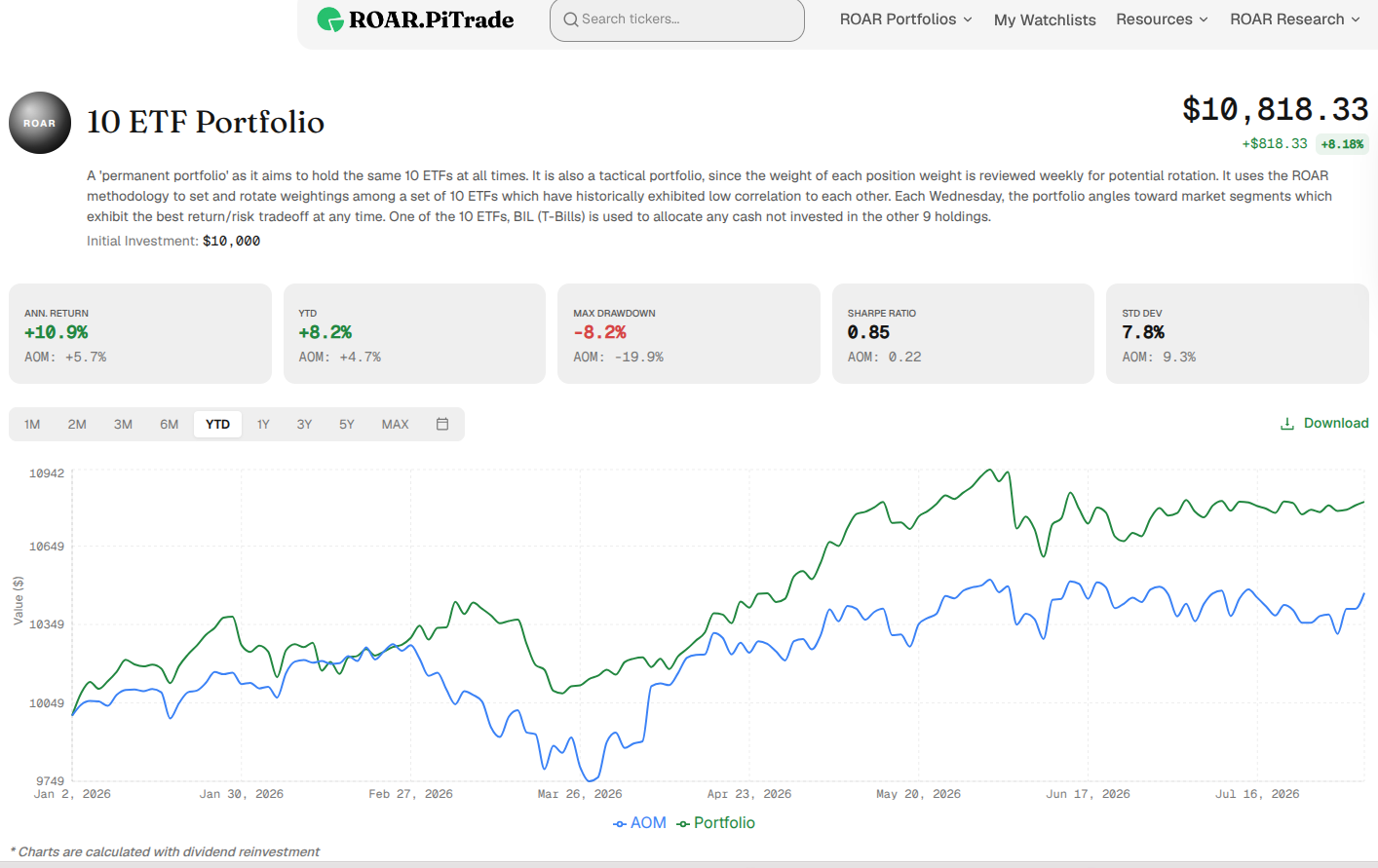The height and width of the screenshot is (868, 1378).
Task: Click the AOM: -19.9% comparison text
Action: 619,358
